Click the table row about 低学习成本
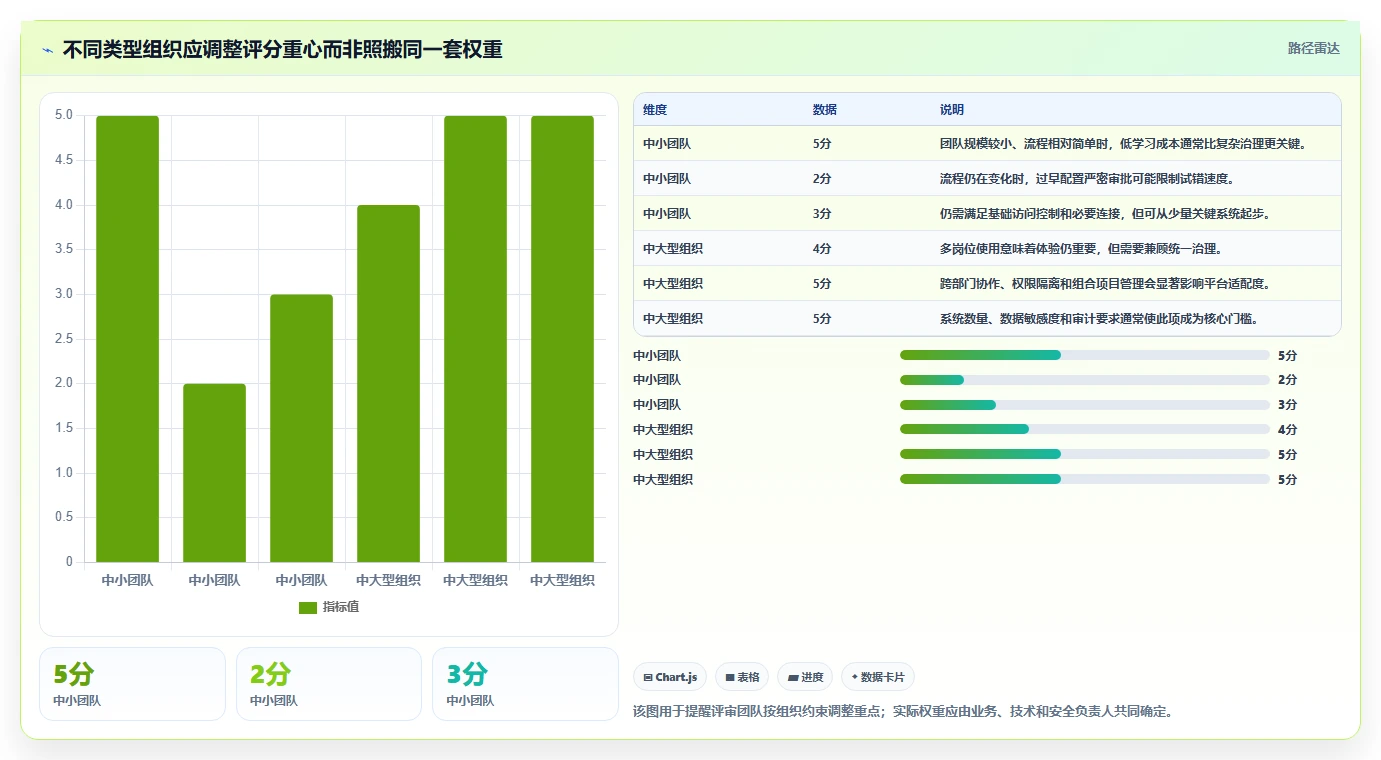This screenshot has height=760, width=1381. (987, 144)
